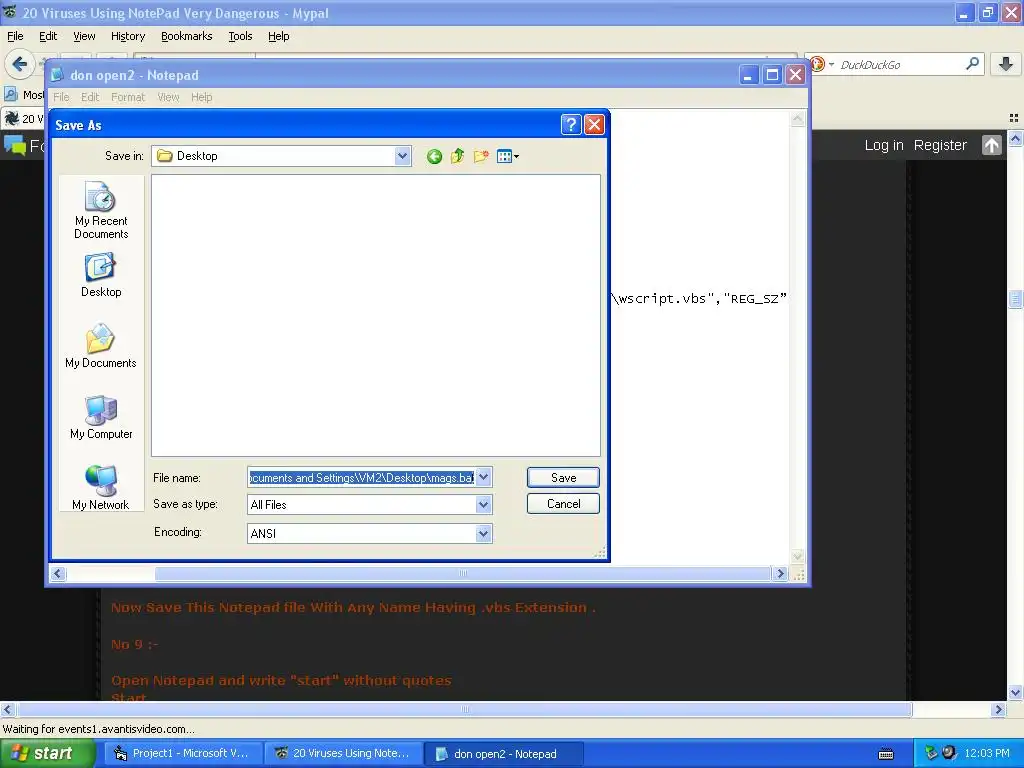
Task: Click the taskbar clock showing 12:03 PM
Action: click(987, 754)
